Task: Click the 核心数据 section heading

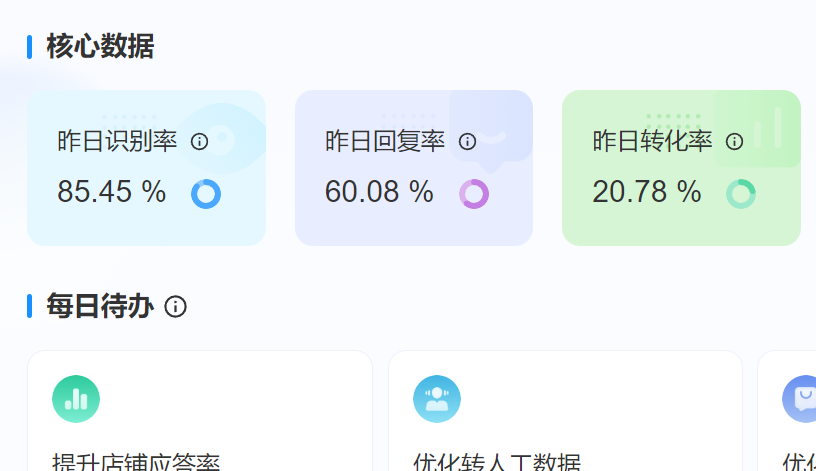Action: [x=100, y=46]
